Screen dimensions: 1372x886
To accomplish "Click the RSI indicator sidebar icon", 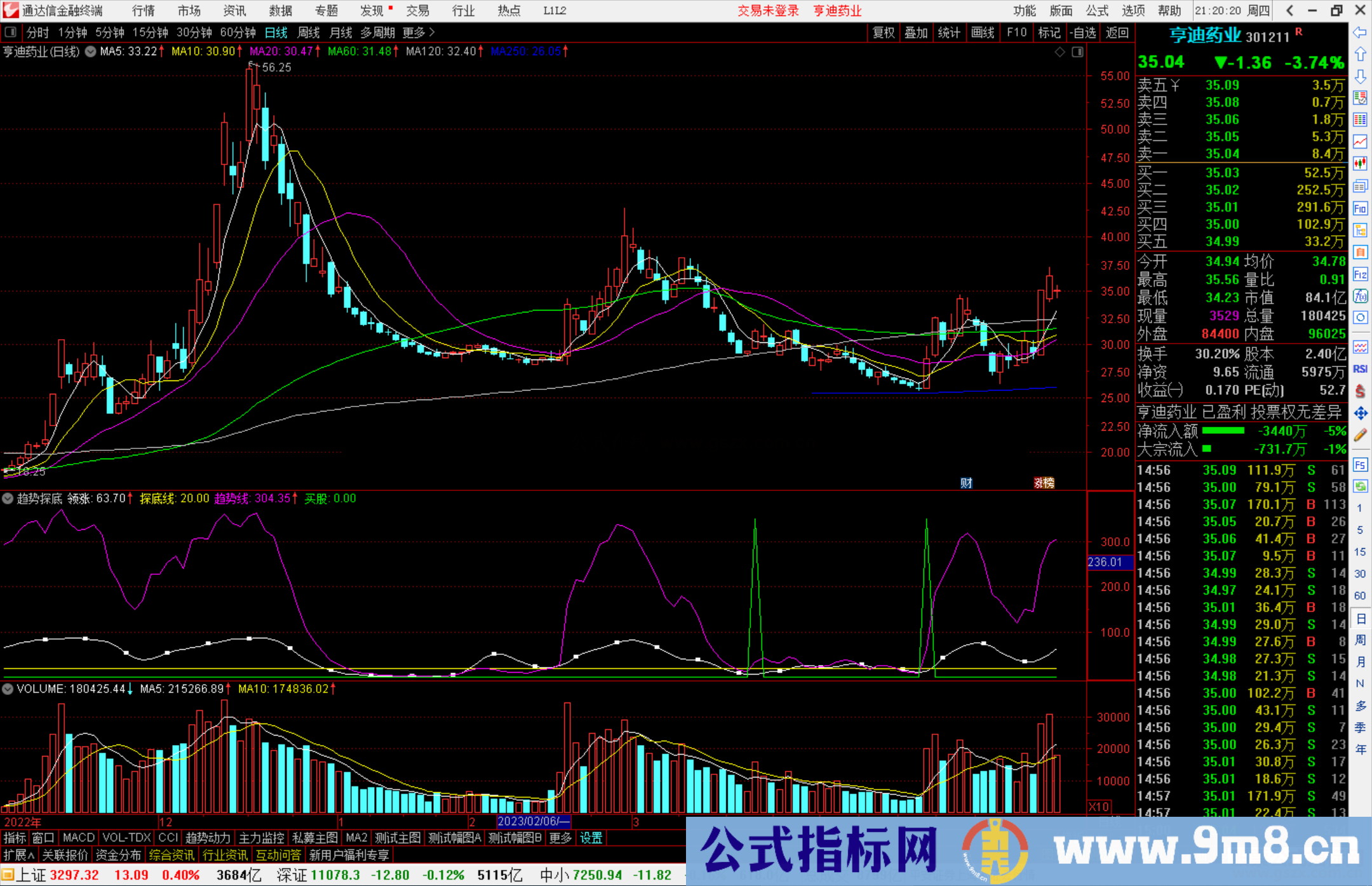I will click(1360, 369).
